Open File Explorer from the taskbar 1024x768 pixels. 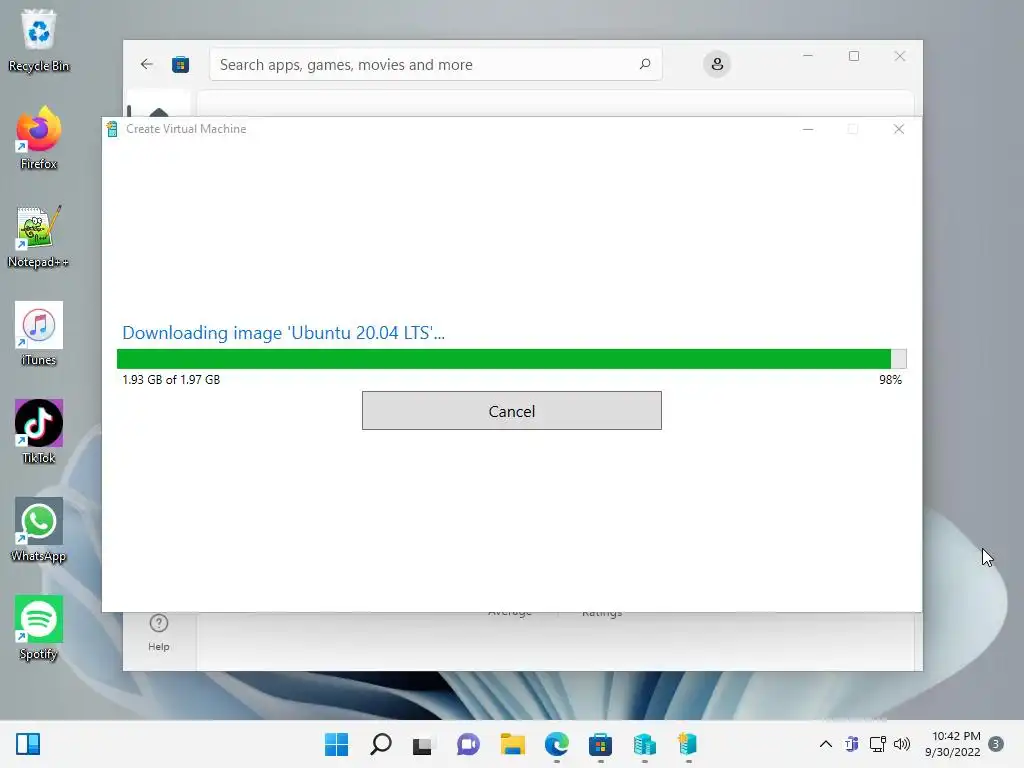513,744
